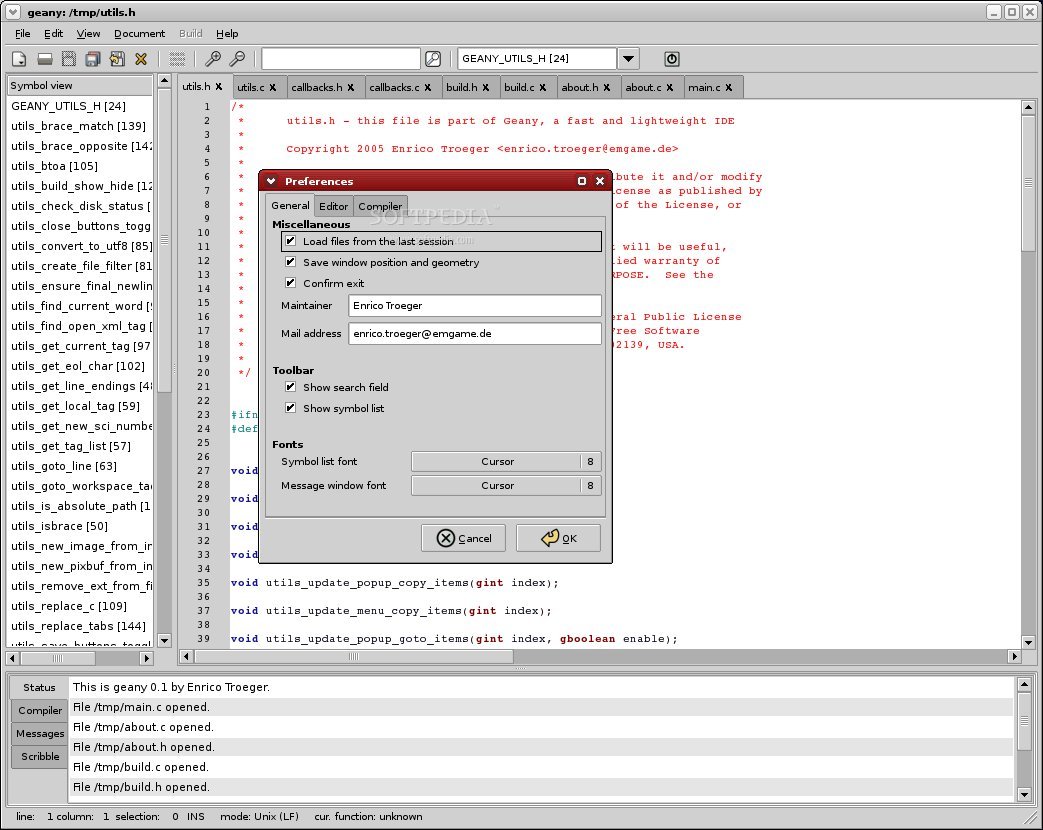Save the current file using the floppy icon
Image resolution: width=1043 pixels, height=830 pixels.
(x=69, y=59)
